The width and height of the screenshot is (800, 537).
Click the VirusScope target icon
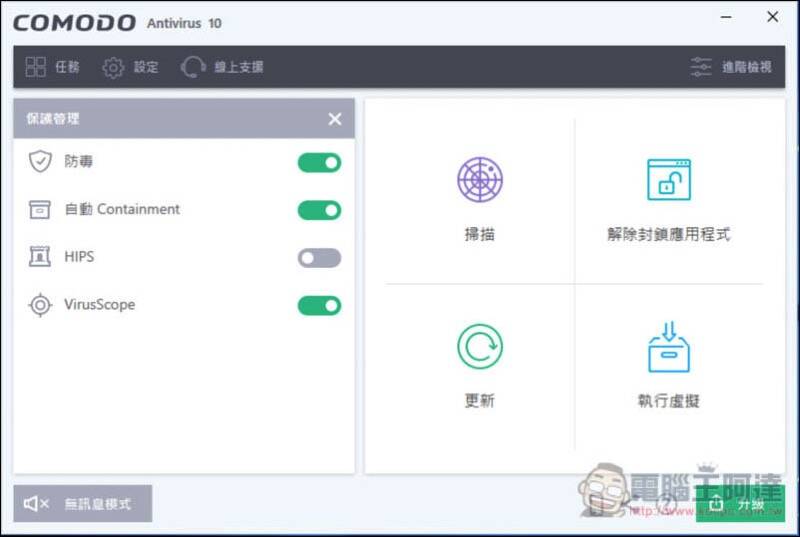coord(40,305)
